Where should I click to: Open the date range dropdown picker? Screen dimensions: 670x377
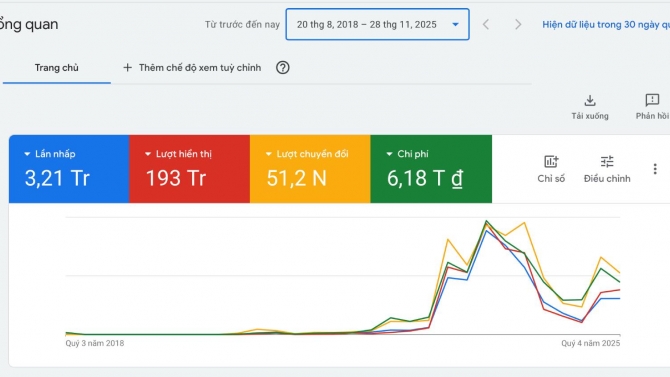(377, 24)
